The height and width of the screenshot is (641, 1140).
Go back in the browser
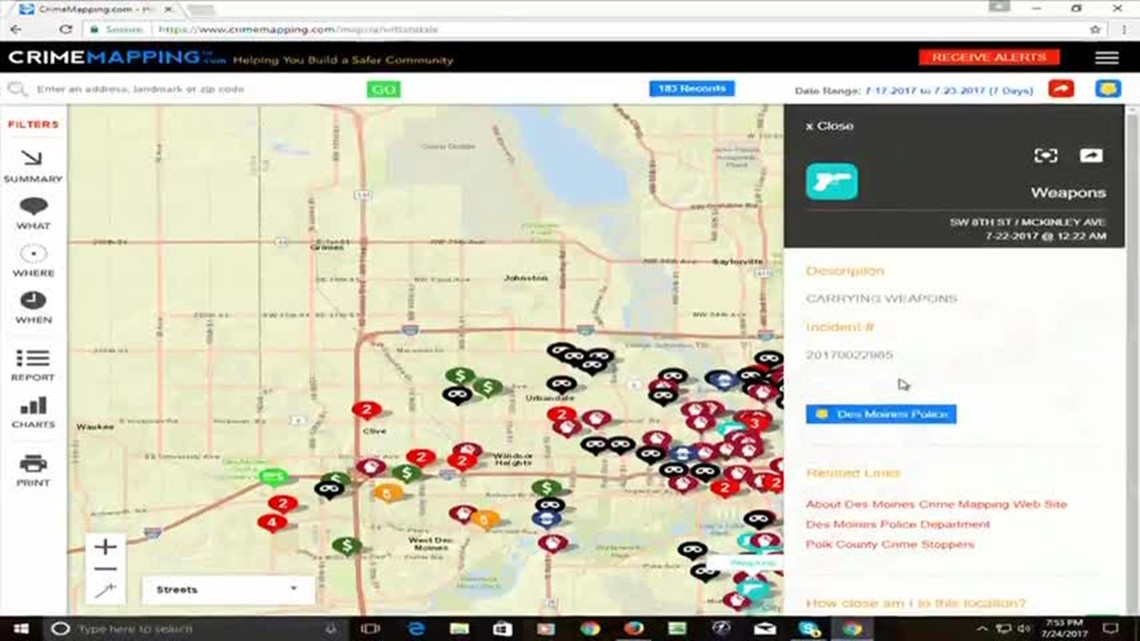pos(16,30)
